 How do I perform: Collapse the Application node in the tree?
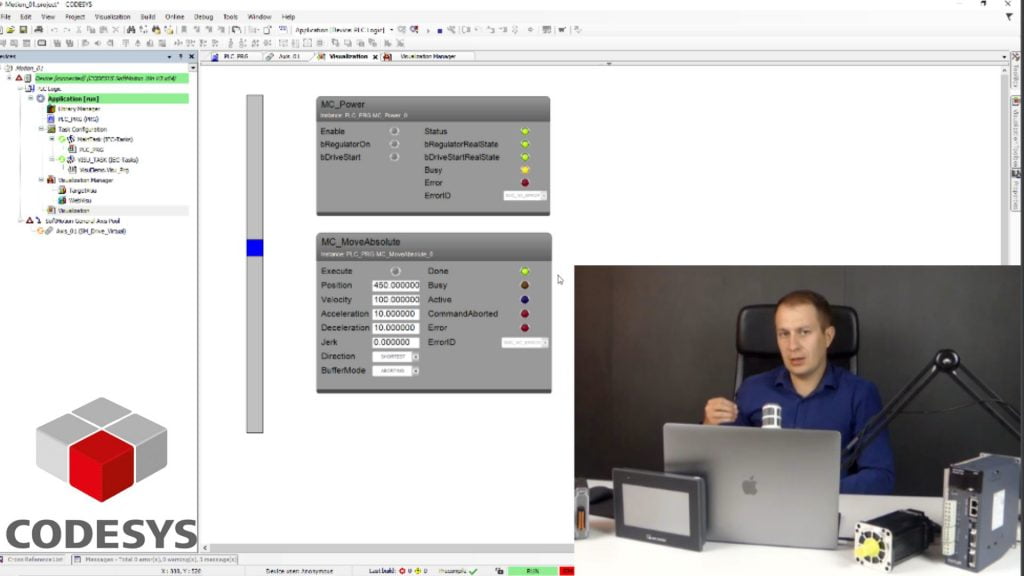(x=30, y=95)
